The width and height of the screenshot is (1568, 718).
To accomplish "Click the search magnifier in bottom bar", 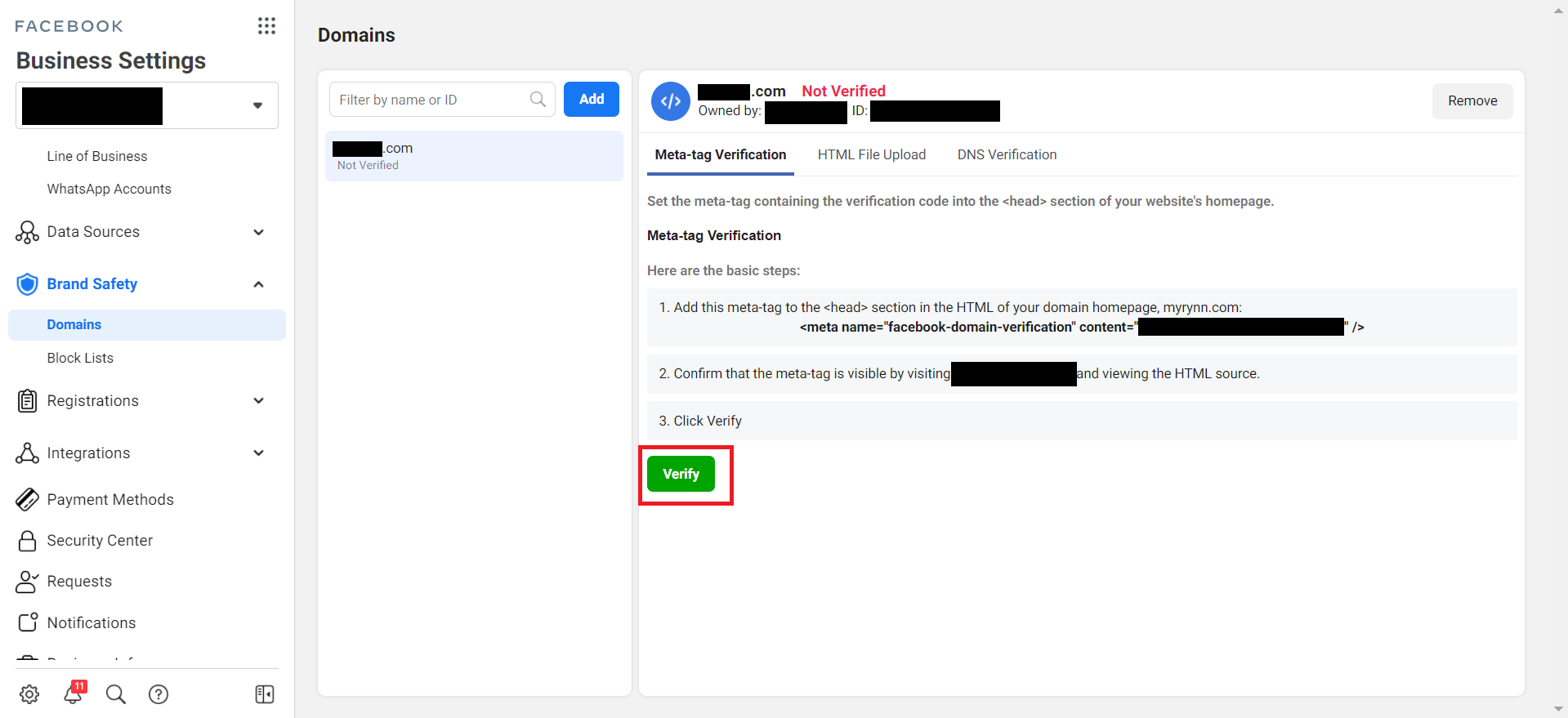I will [x=116, y=694].
